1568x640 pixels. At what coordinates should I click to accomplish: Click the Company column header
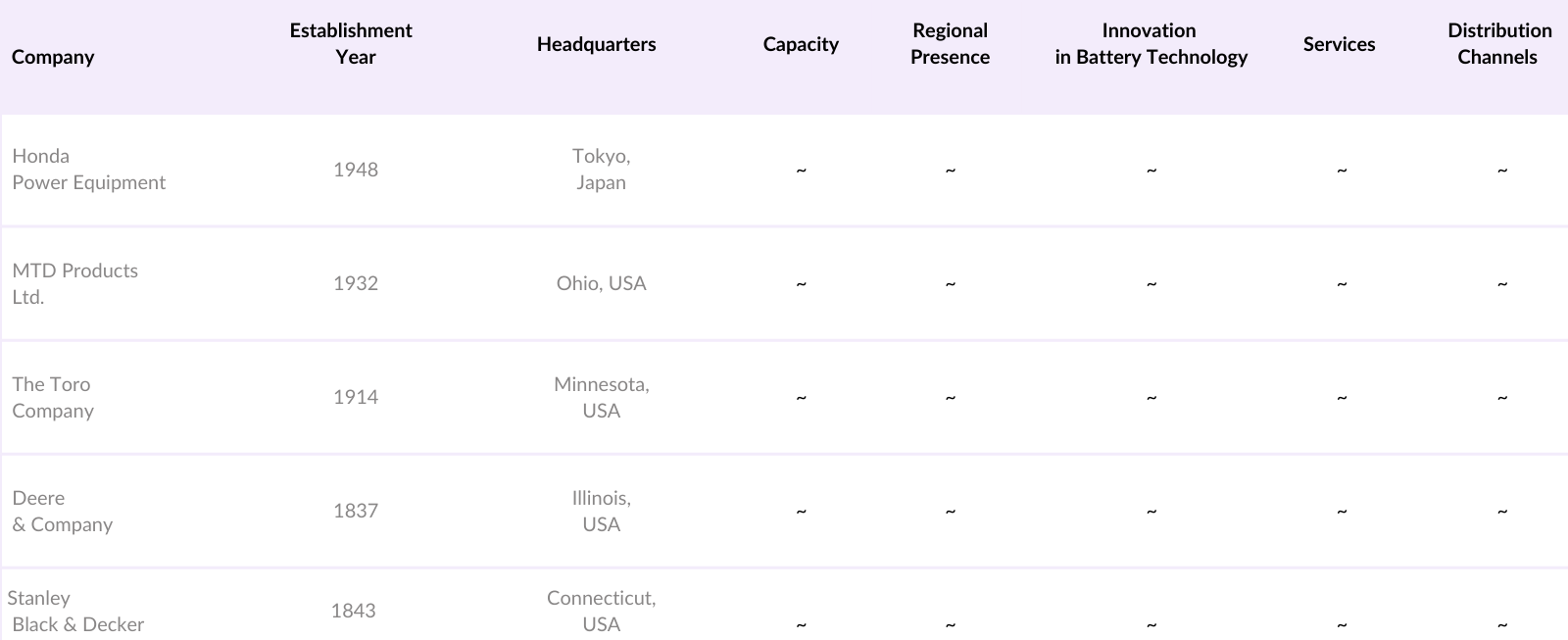coord(53,57)
